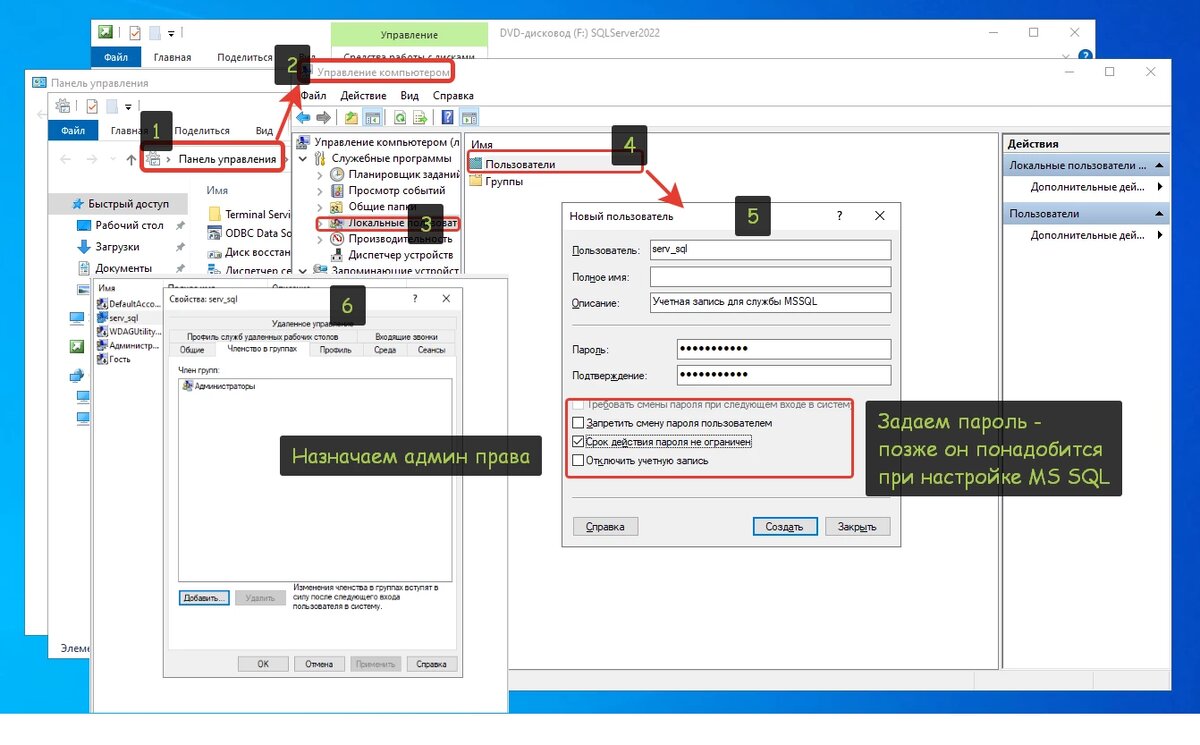Open the Справка menu in Computer Management
This screenshot has height=745, width=1200.
(x=453, y=95)
